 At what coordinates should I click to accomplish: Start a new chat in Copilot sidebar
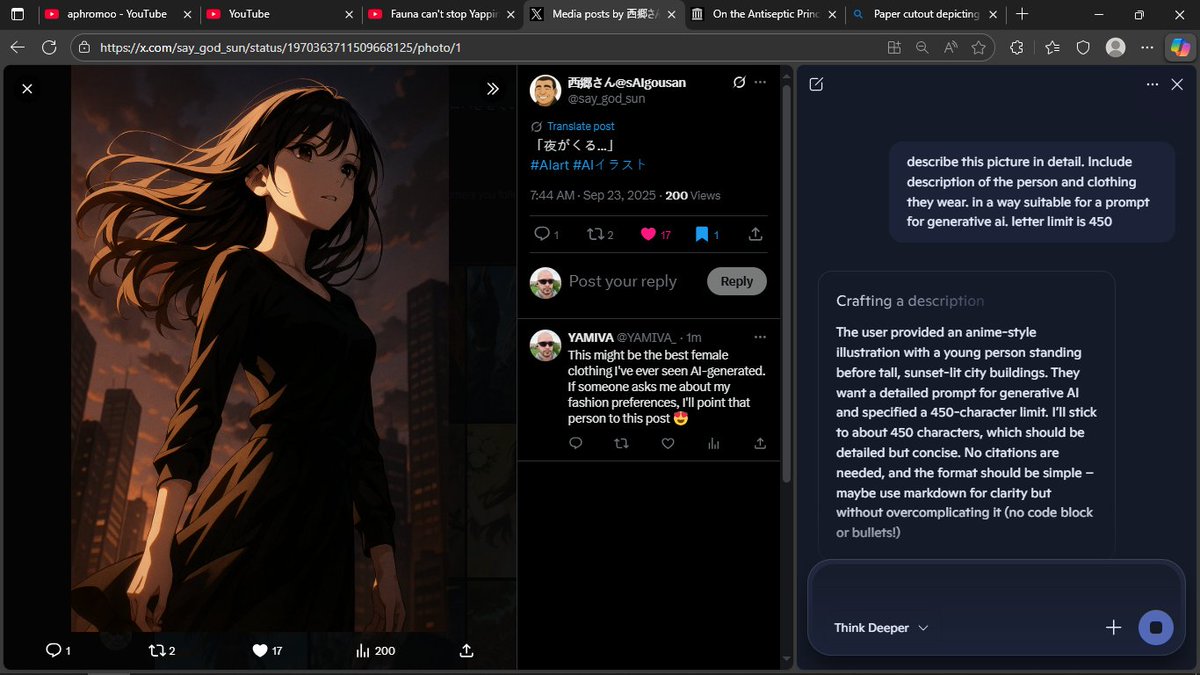click(x=816, y=85)
